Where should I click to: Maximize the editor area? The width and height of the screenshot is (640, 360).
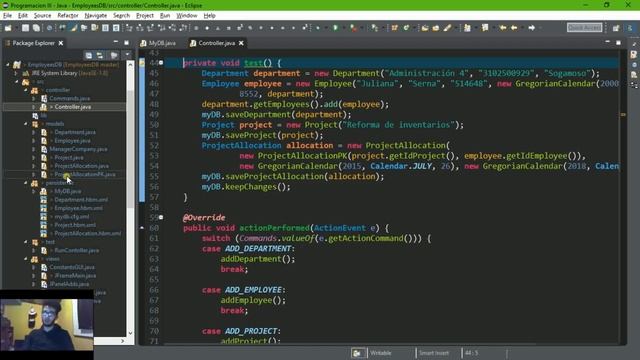coord(618,42)
